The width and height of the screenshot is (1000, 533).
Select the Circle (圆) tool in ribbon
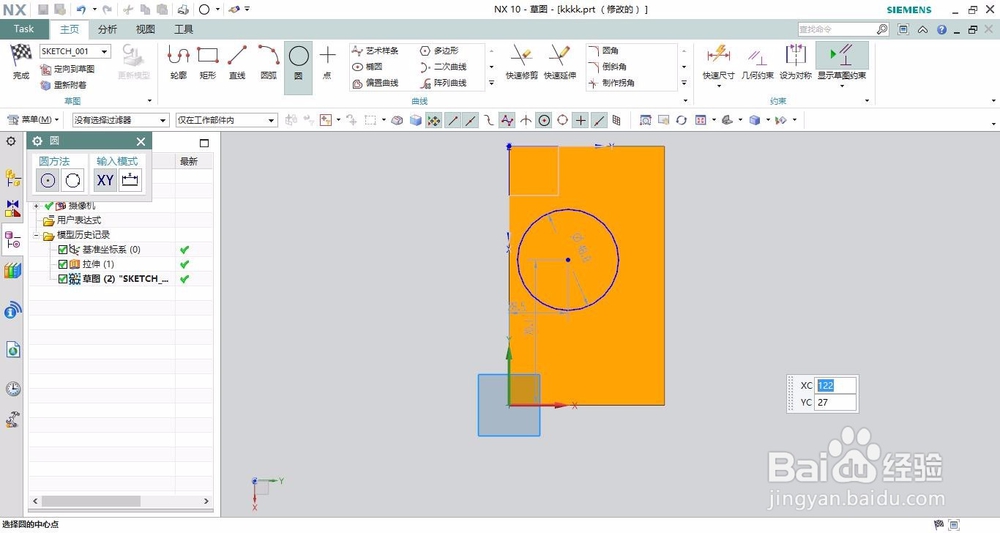click(x=298, y=66)
